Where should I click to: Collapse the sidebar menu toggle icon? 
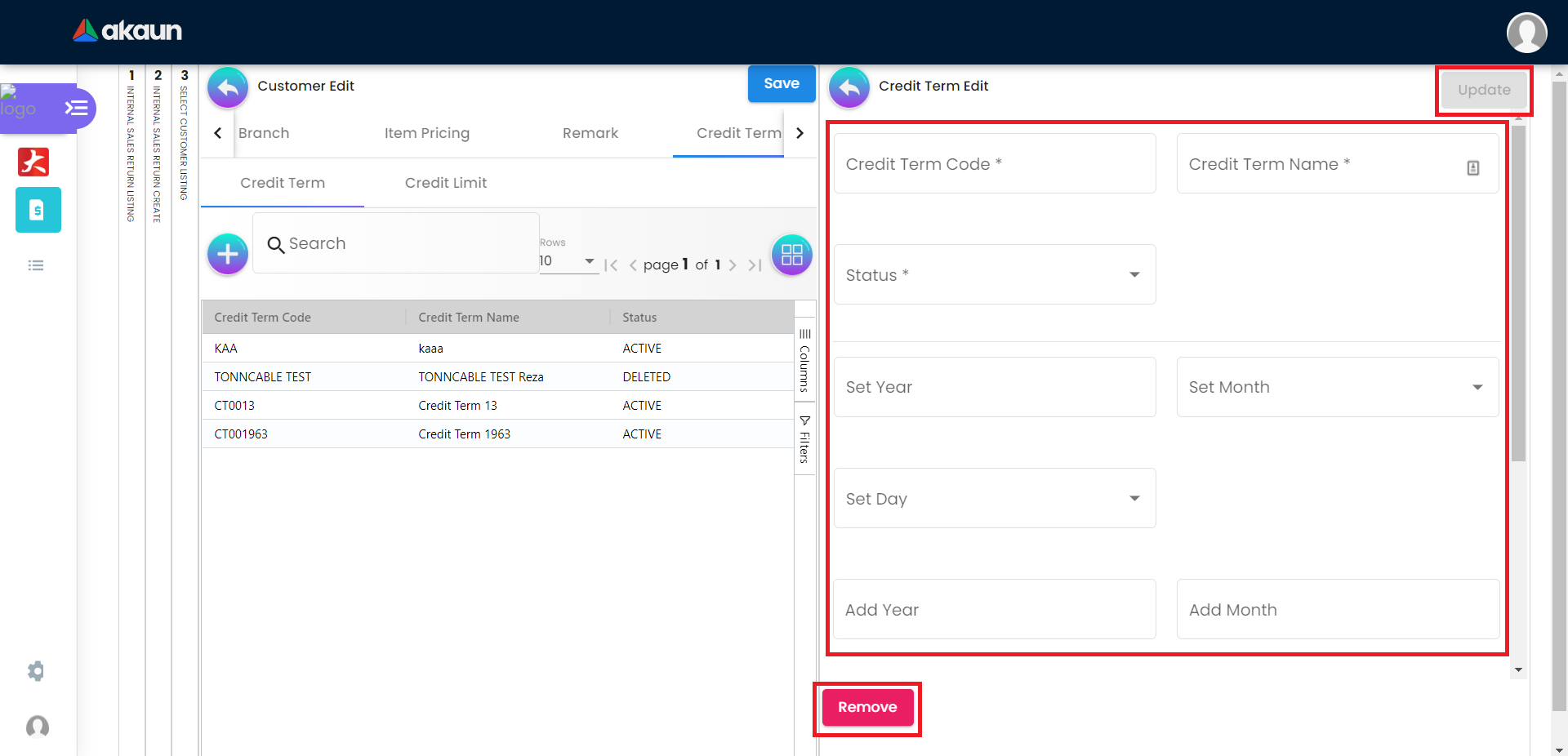76,108
